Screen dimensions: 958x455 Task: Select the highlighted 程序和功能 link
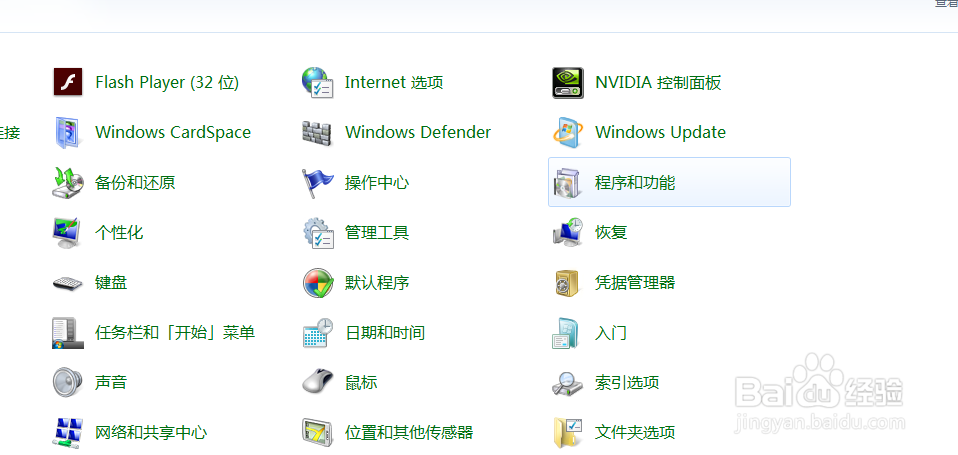[x=635, y=183]
